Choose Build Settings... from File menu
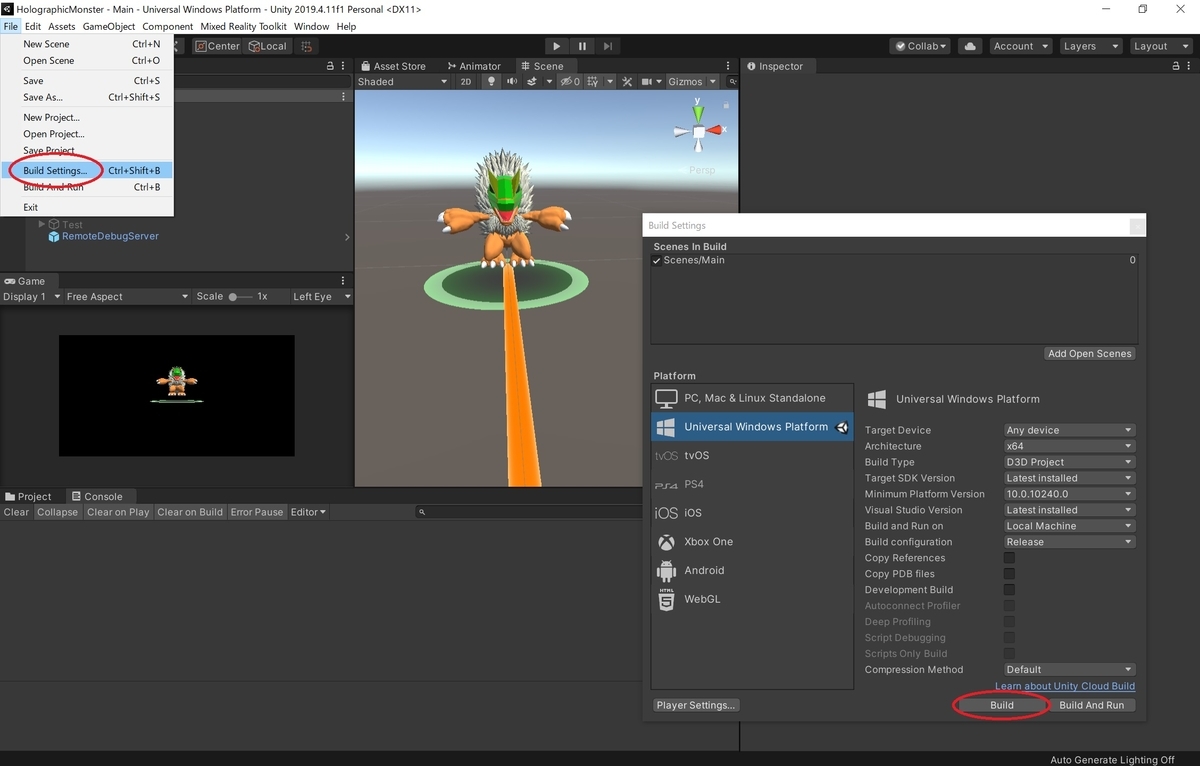The image size is (1200, 766). click(88, 170)
